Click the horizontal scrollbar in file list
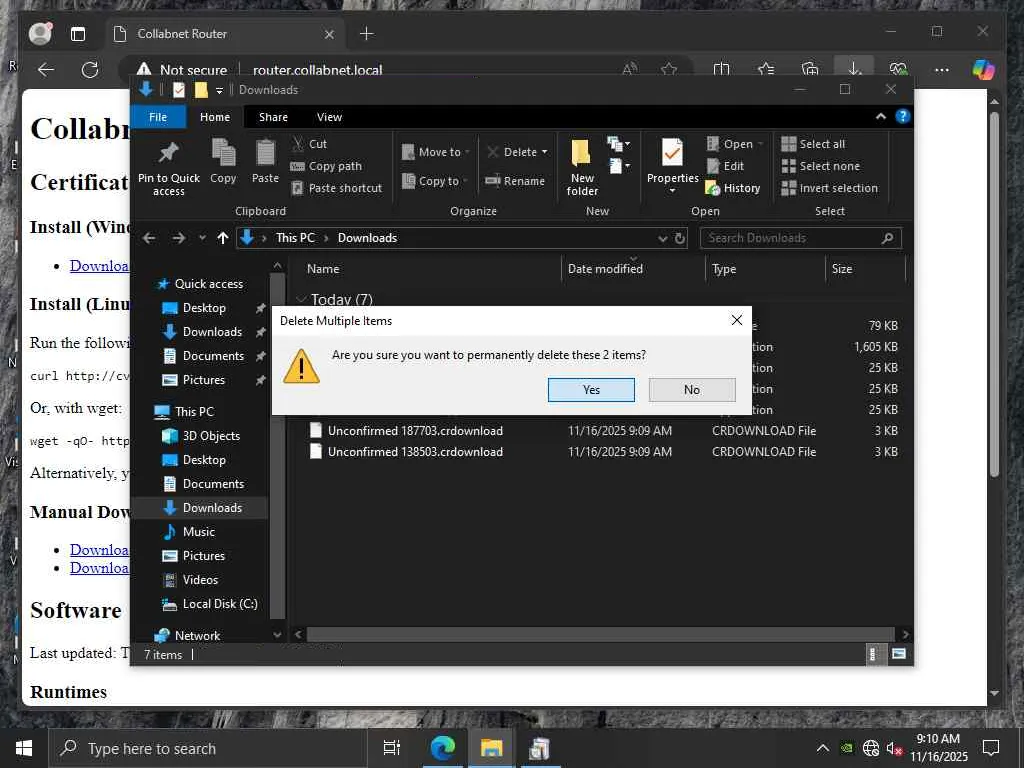This screenshot has width=1024, height=768. point(600,634)
